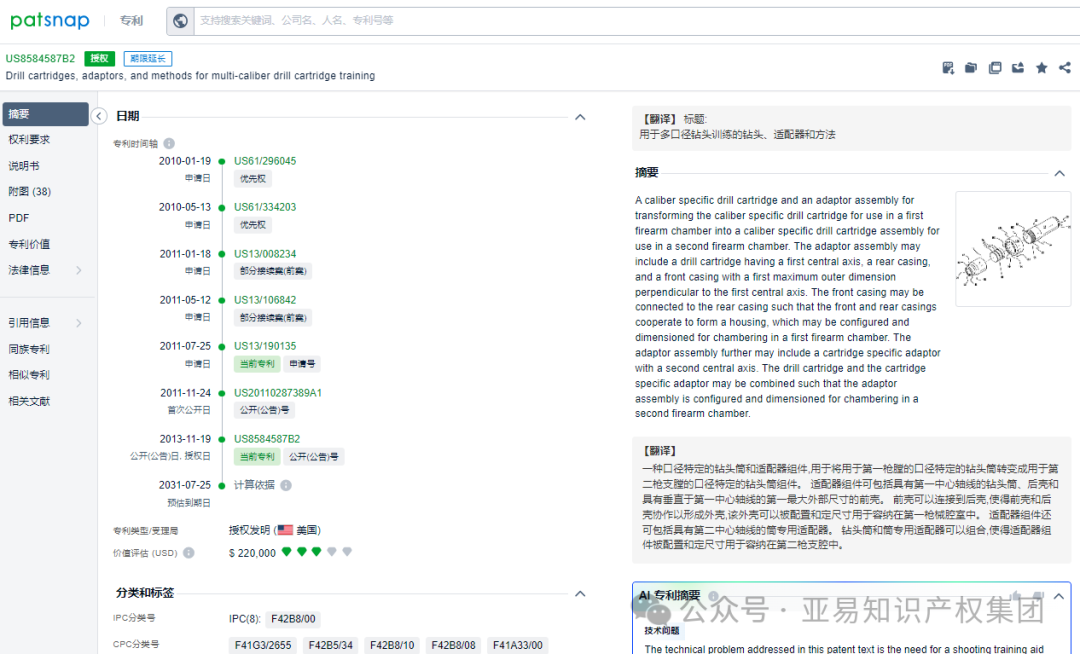Open application link US61/296045

[x=262, y=160]
